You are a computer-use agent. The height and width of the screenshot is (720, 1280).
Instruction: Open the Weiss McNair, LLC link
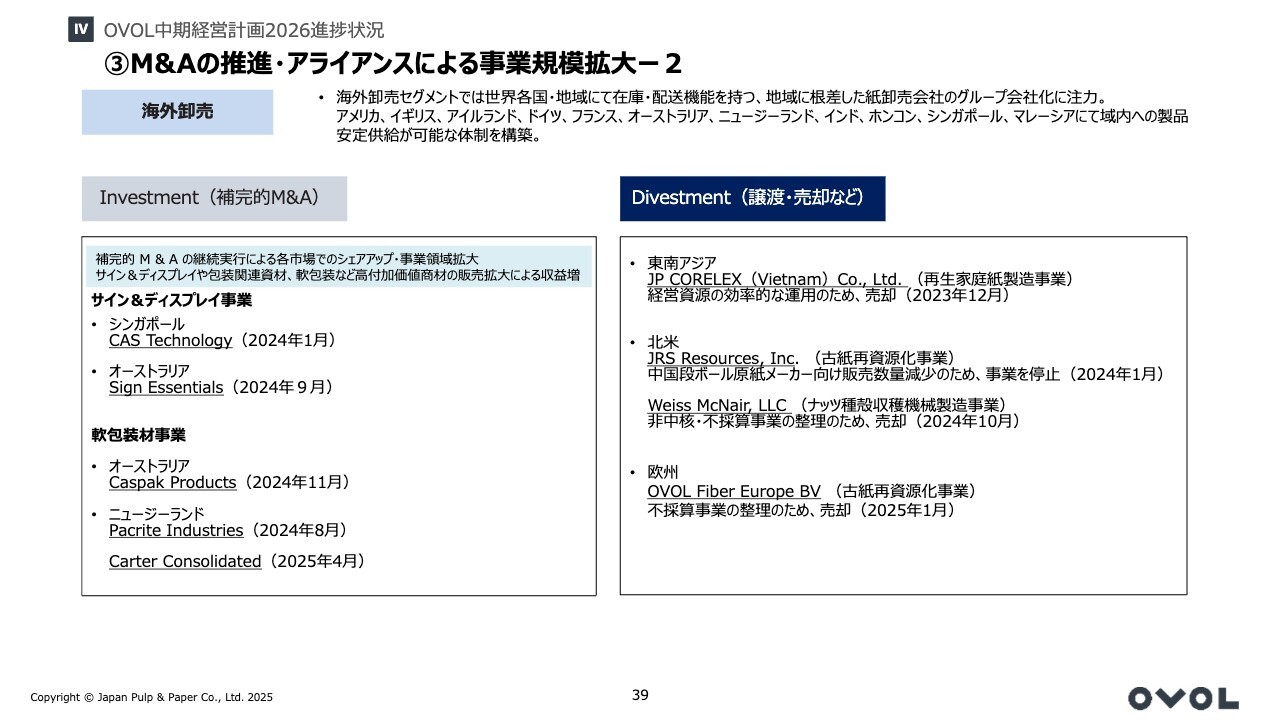tap(717, 405)
